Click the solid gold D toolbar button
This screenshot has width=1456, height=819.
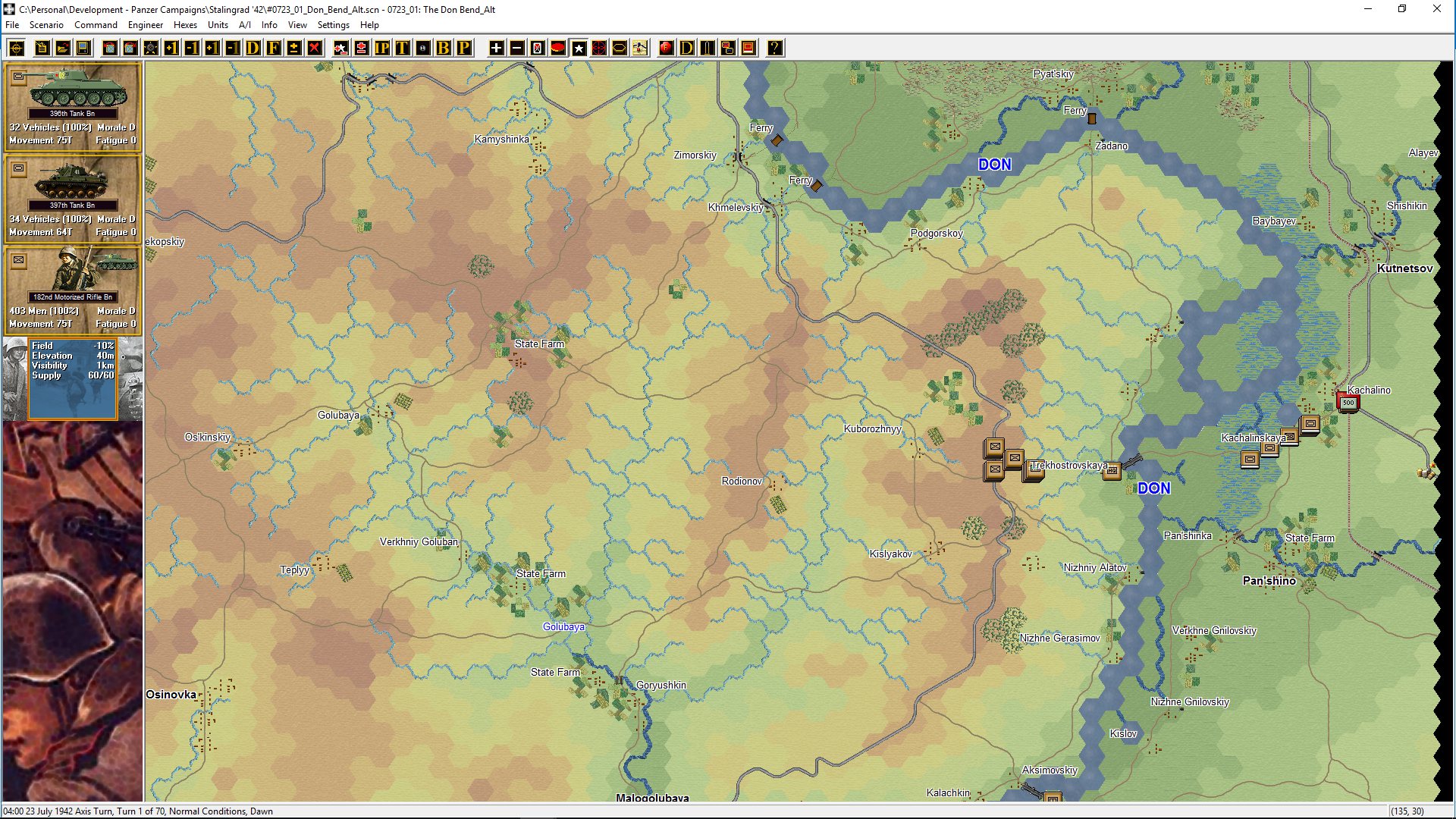pyautogui.click(x=253, y=49)
